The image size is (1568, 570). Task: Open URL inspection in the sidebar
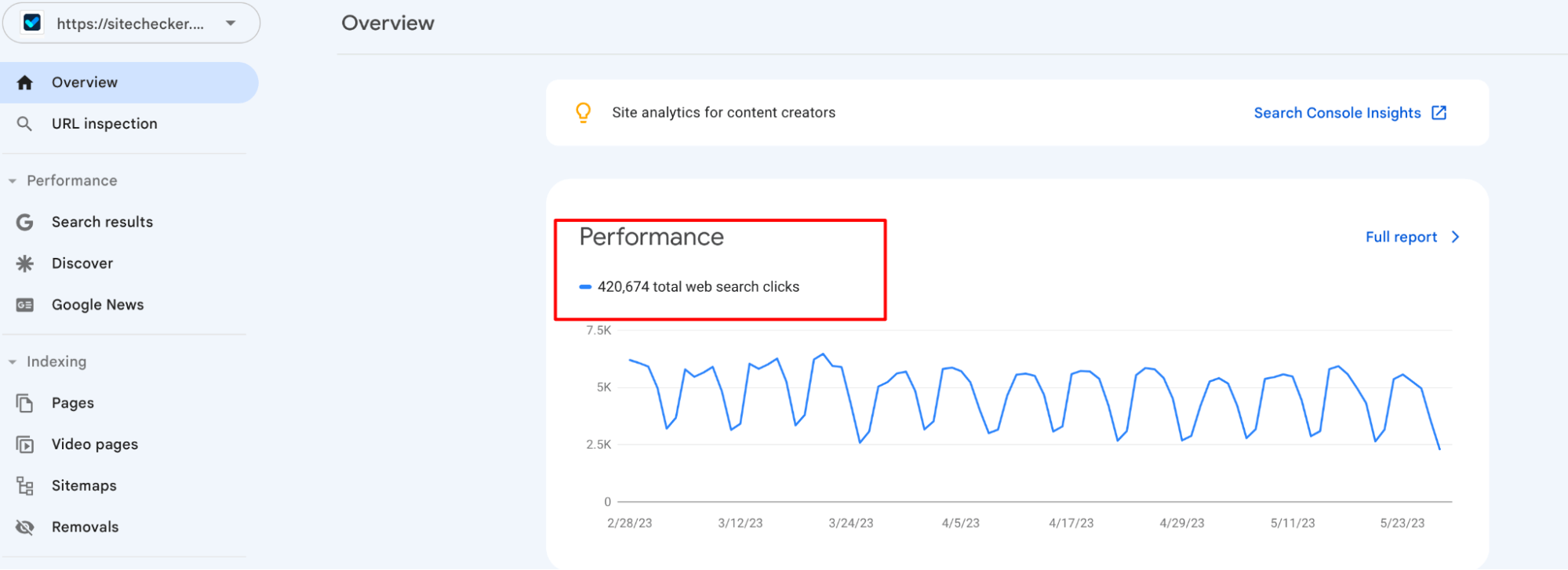104,124
